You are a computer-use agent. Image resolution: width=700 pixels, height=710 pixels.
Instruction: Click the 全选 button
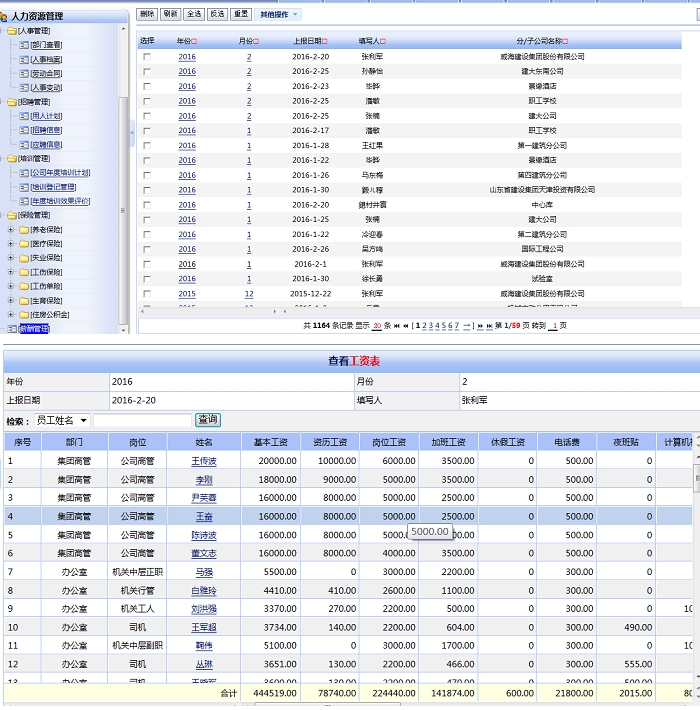[x=194, y=14]
